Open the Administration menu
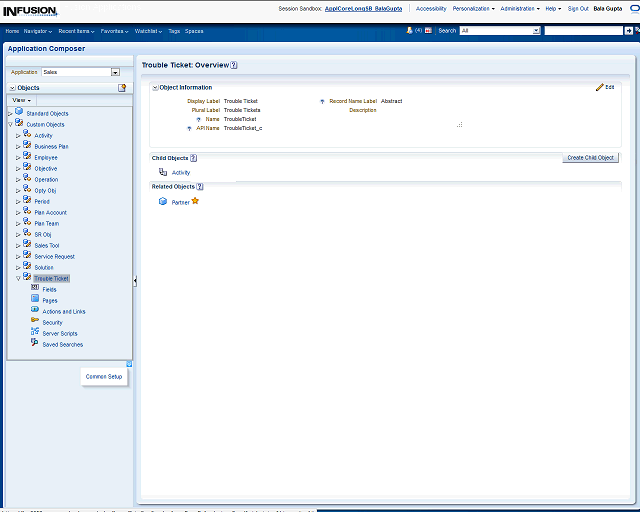 pos(519,8)
